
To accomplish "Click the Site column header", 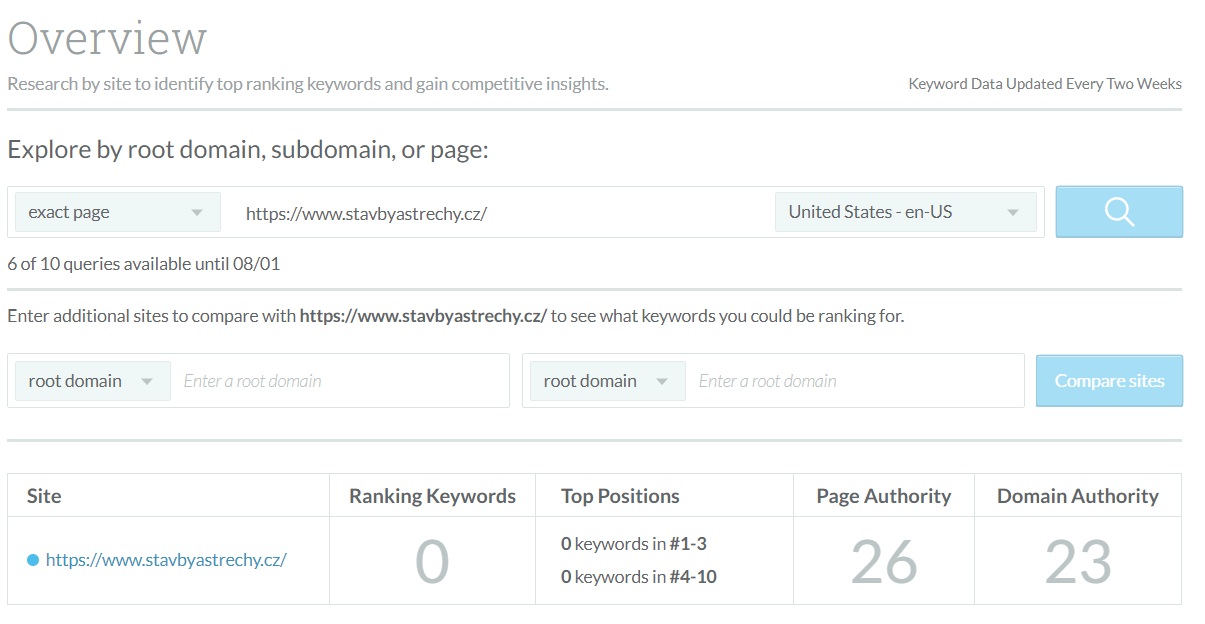I will click(44, 496).
